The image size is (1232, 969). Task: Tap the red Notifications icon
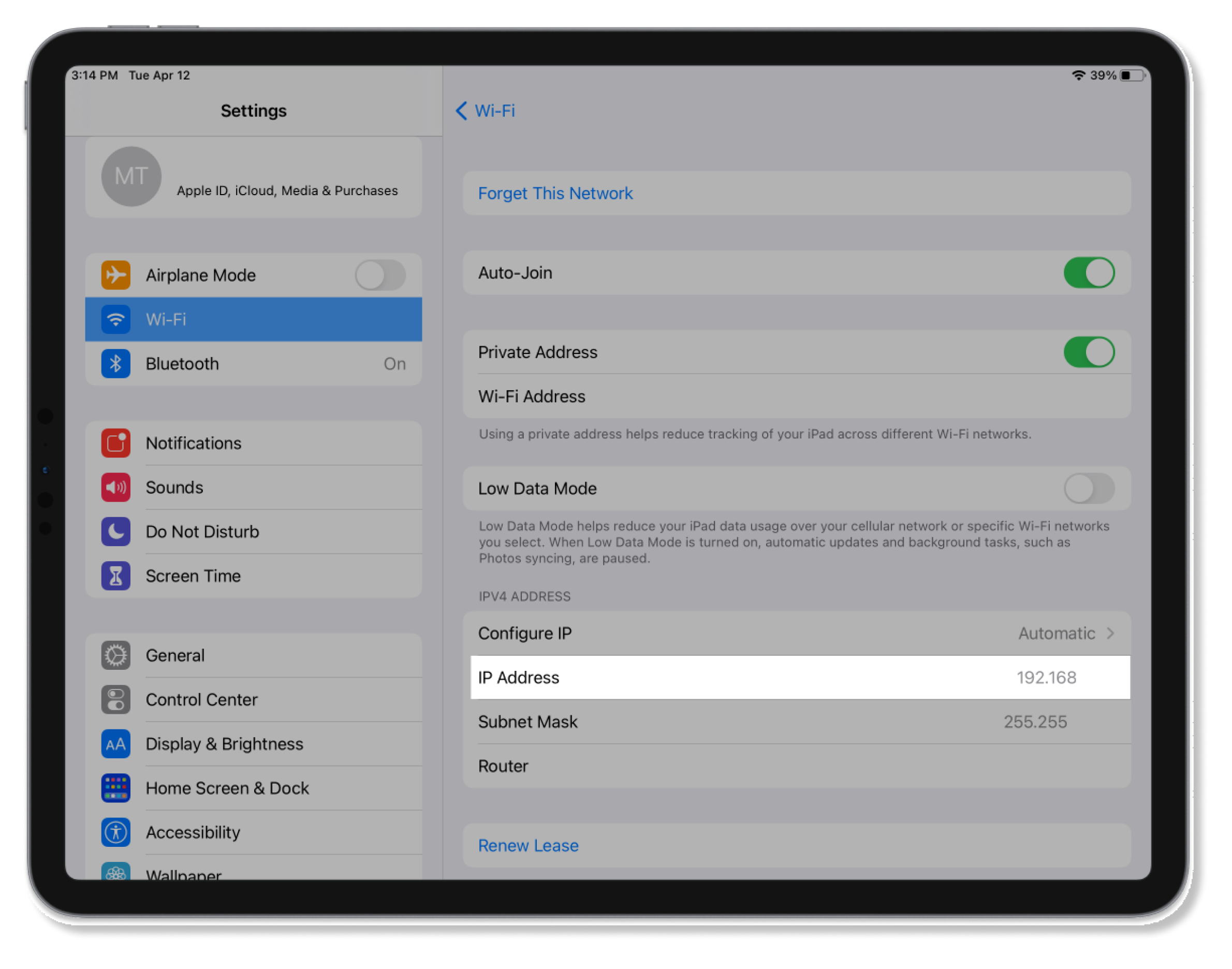(x=116, y=443)
